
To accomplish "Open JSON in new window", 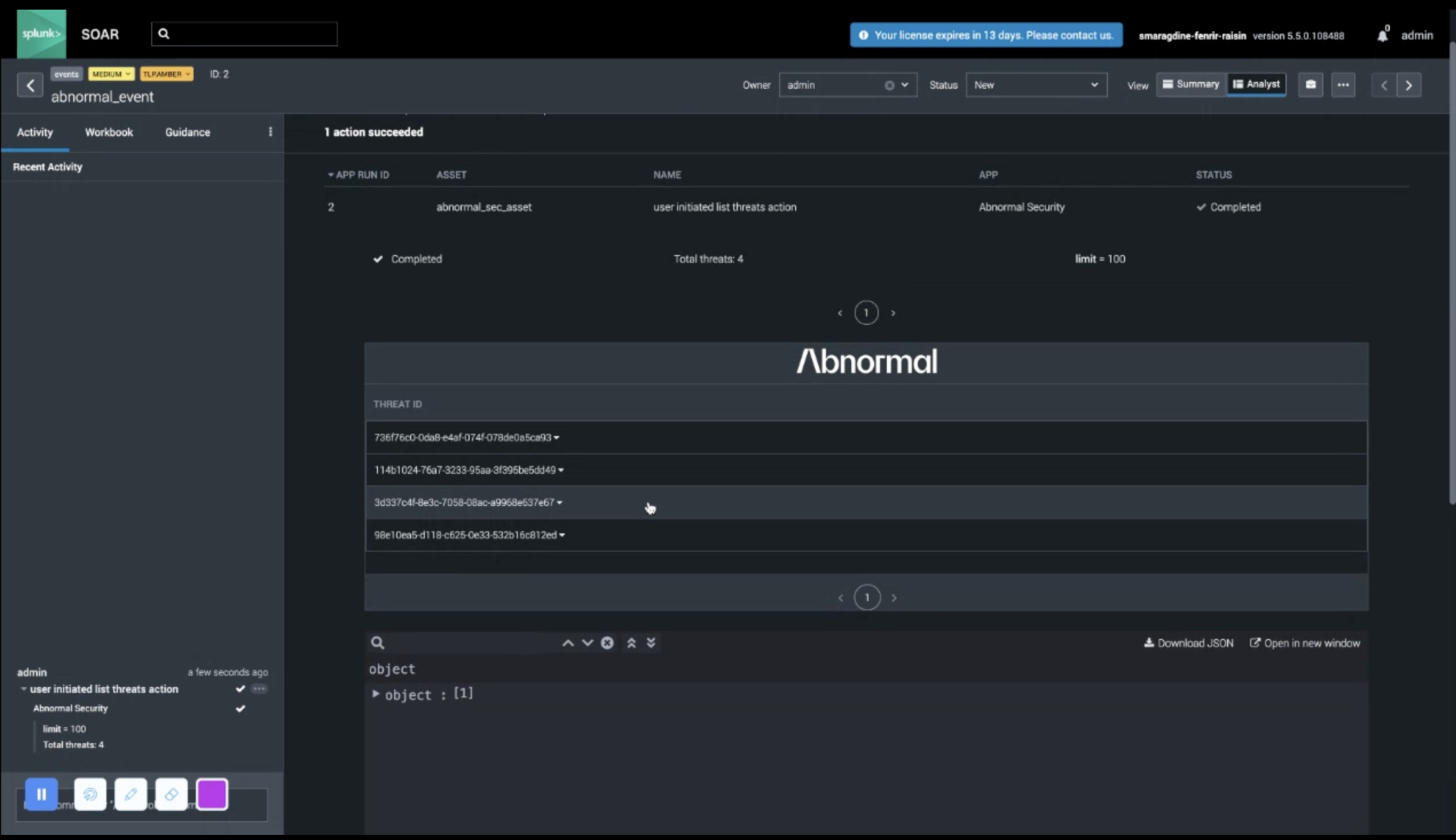I will (x=1305, y=643).
